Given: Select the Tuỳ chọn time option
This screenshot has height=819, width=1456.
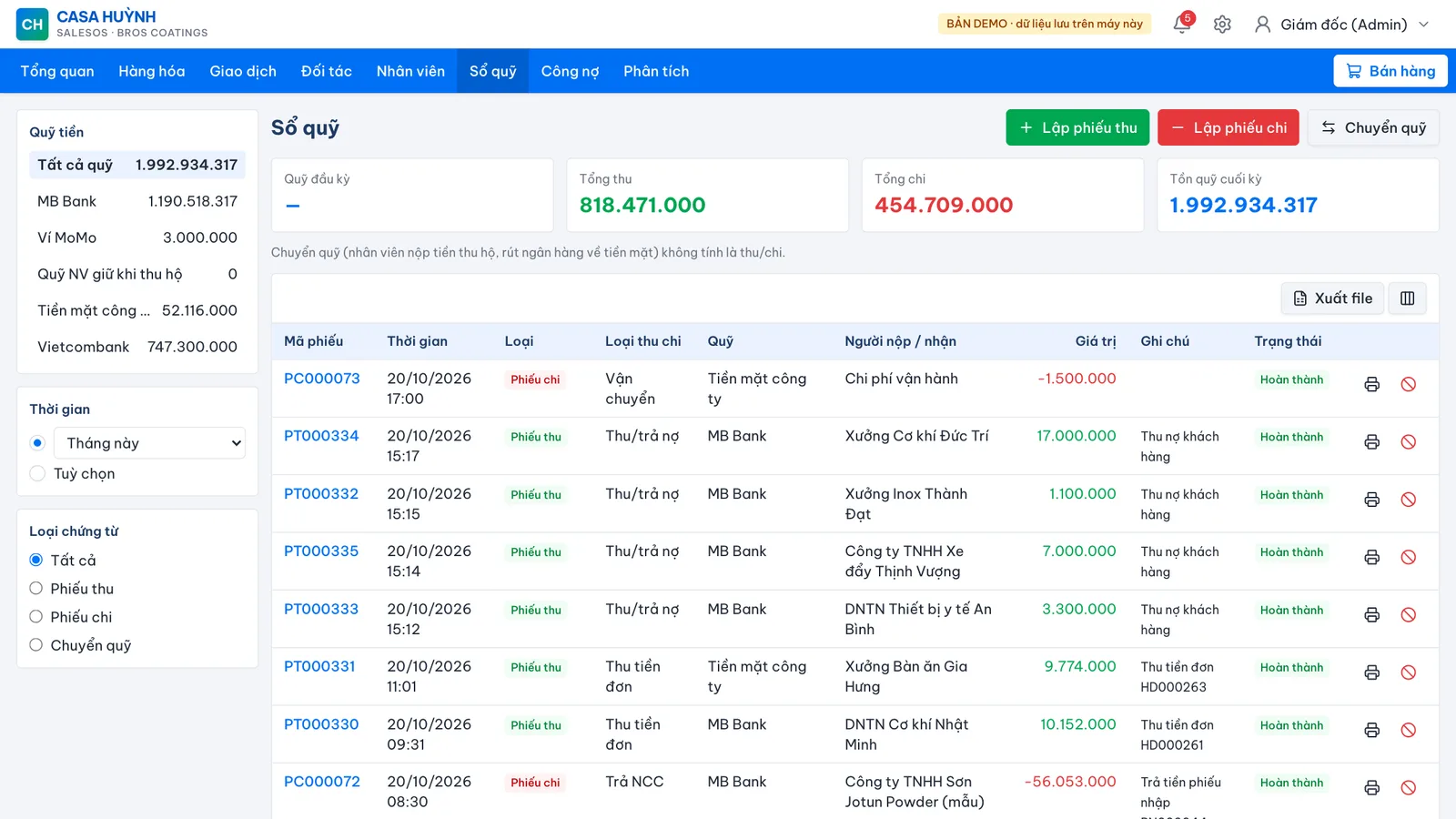Looking at the screenshot, I should pyautogui.click(x=37, y=473).
